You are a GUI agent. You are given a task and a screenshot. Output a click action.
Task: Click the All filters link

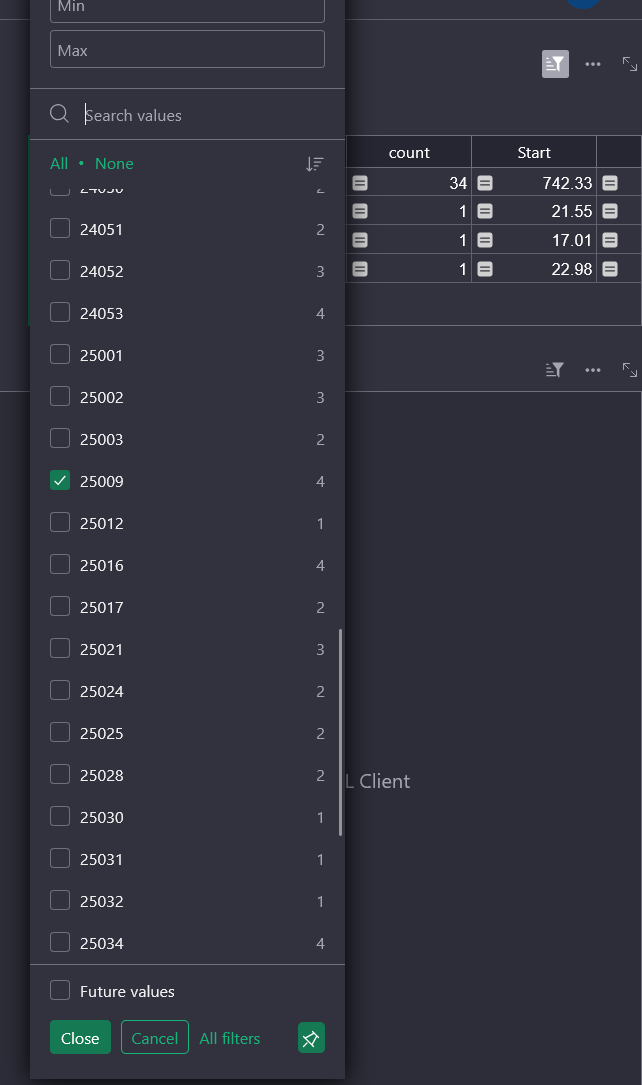click(230, 1038)
